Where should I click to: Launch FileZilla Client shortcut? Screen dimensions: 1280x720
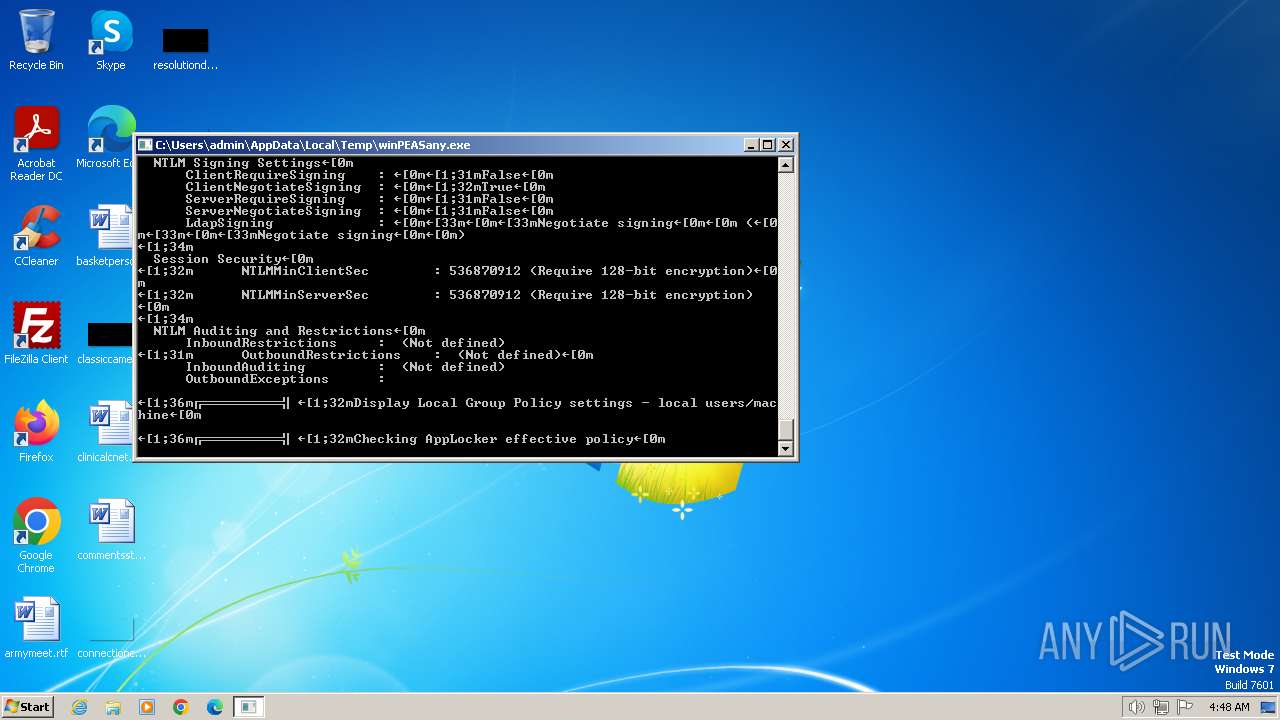click(36, 334)
